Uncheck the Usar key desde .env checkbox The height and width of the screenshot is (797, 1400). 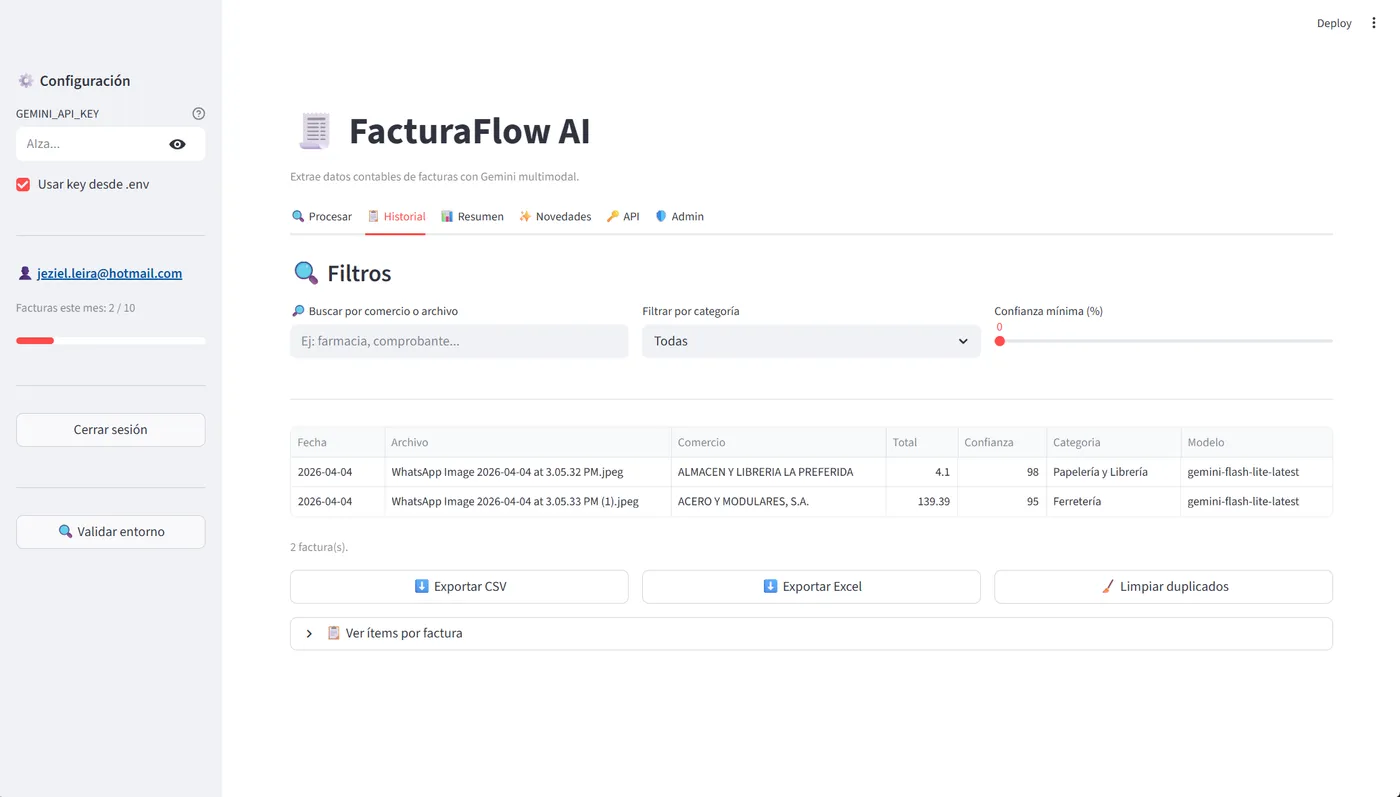(x=23, y=185)
